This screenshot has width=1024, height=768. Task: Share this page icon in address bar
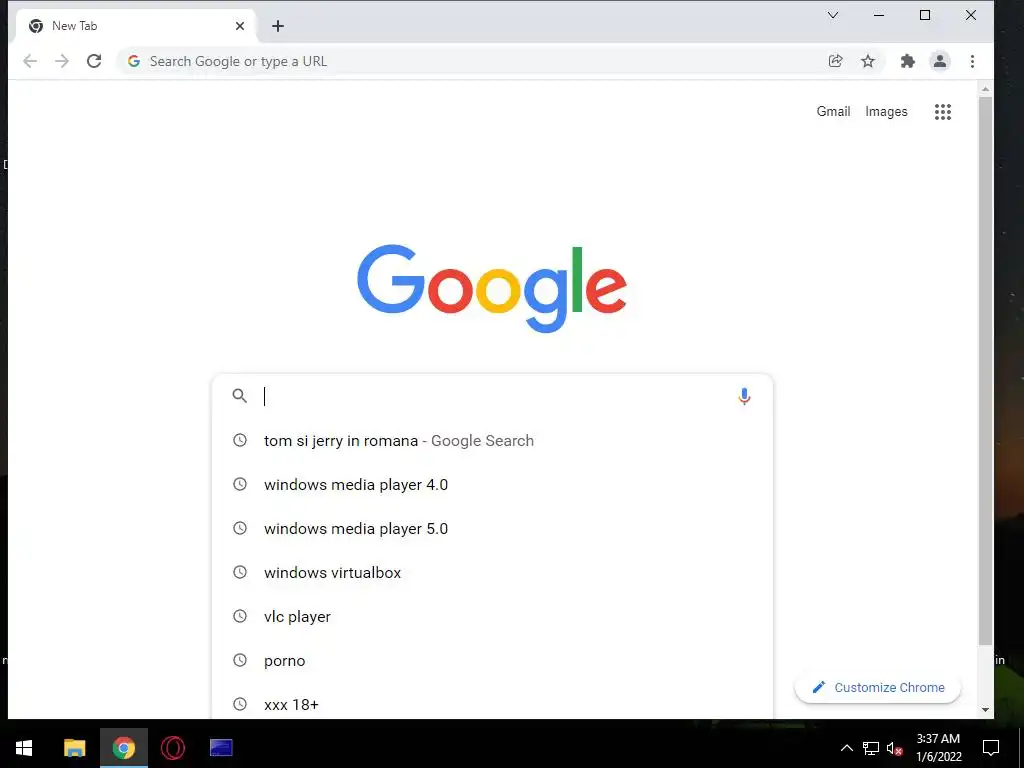pos(835,61)
